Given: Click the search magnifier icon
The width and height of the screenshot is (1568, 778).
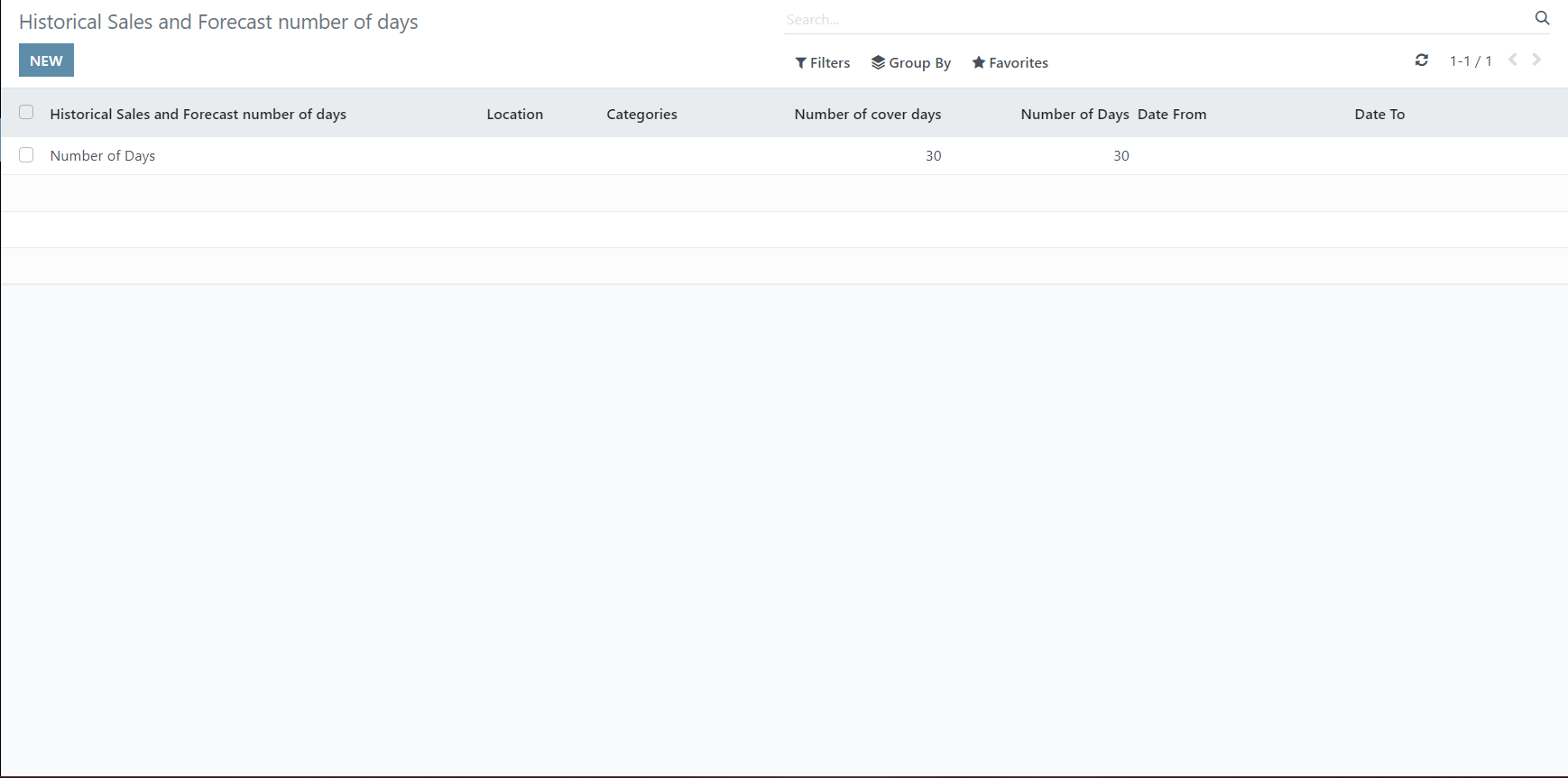Looking at the screenshot, I should point(1542,18).
